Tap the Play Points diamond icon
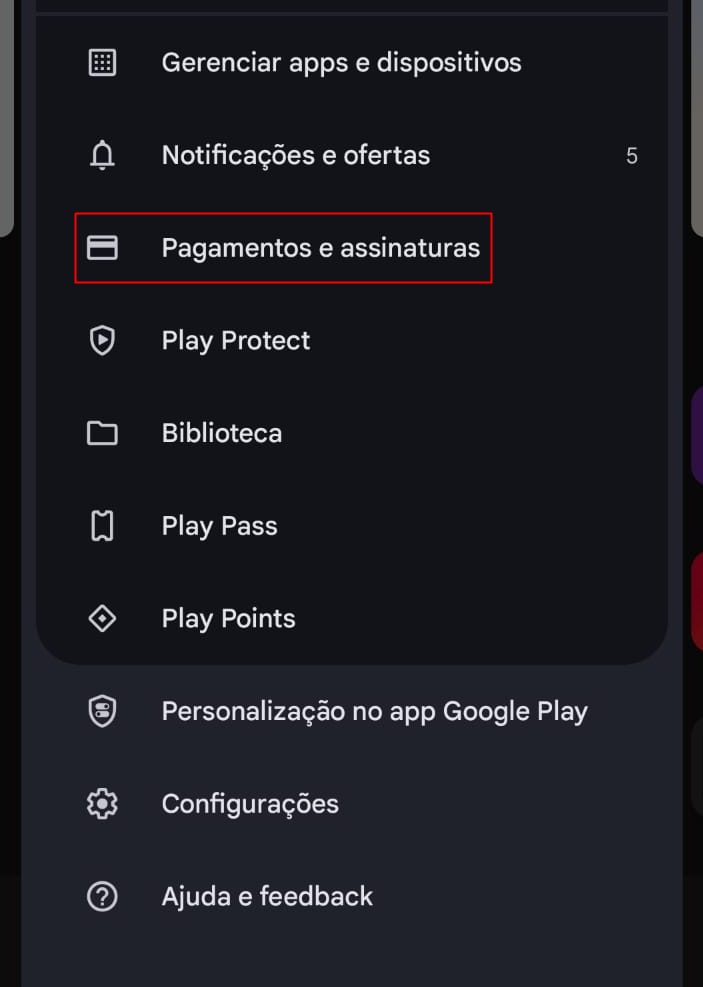 click(x=102, y=618)
